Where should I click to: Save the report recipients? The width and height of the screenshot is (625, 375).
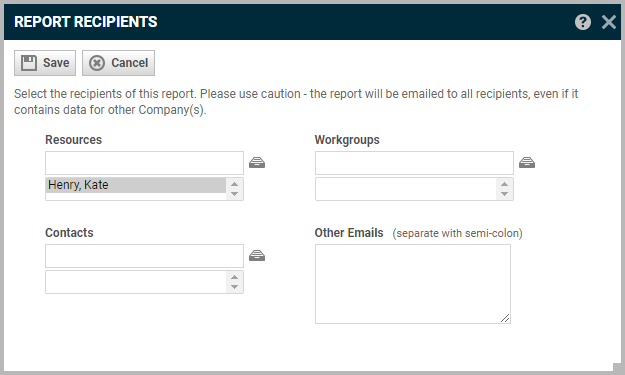(45, 63)
